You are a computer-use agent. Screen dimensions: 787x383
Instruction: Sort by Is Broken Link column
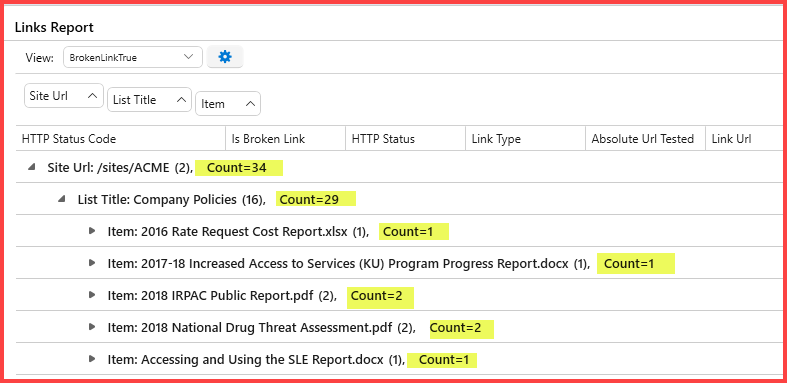click(x=286, y=139)
